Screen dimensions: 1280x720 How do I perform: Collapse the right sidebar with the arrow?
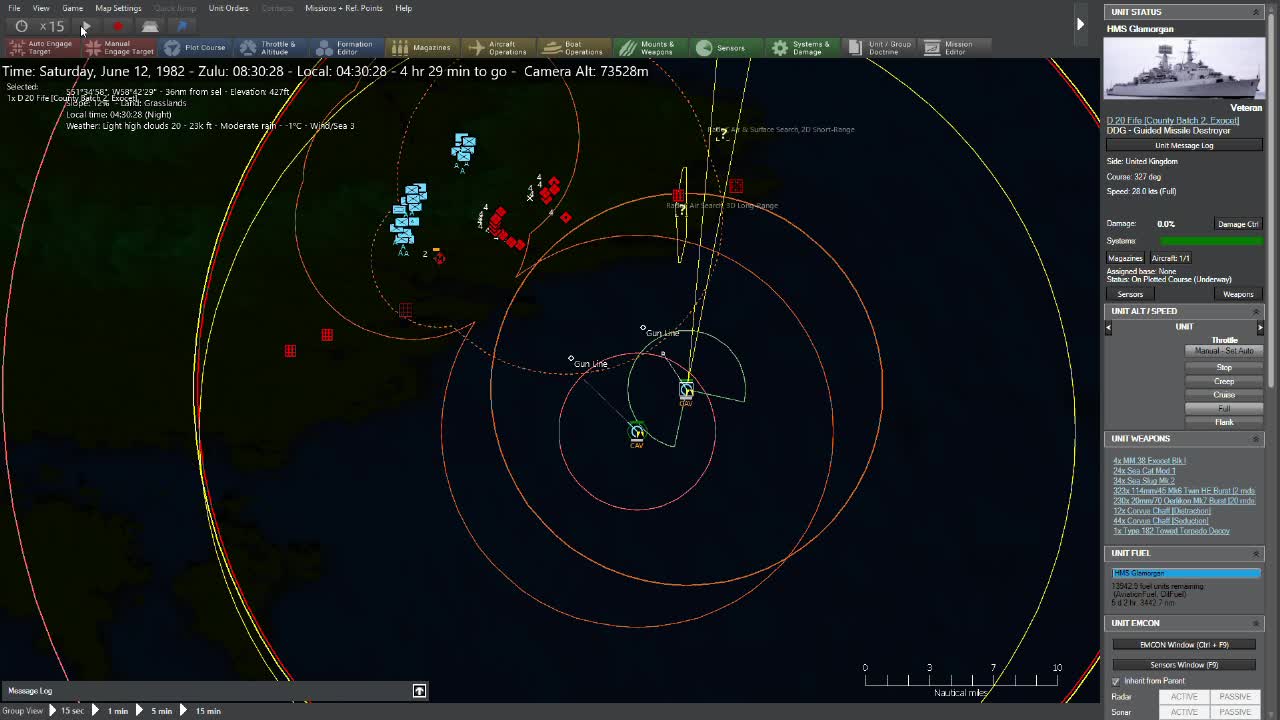1080,23
